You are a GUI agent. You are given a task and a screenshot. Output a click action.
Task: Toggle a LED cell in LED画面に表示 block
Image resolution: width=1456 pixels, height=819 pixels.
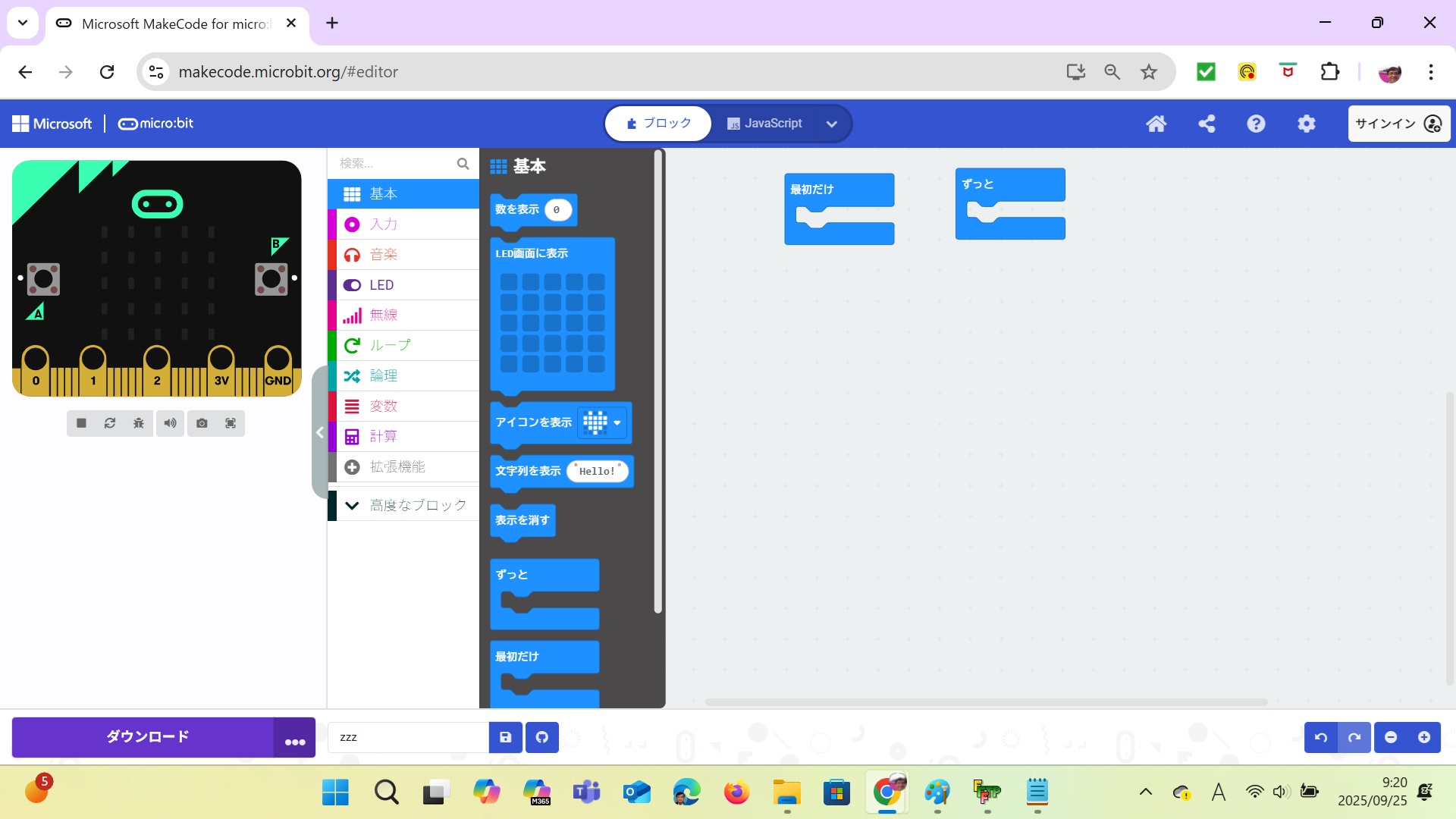pos(553,323)
